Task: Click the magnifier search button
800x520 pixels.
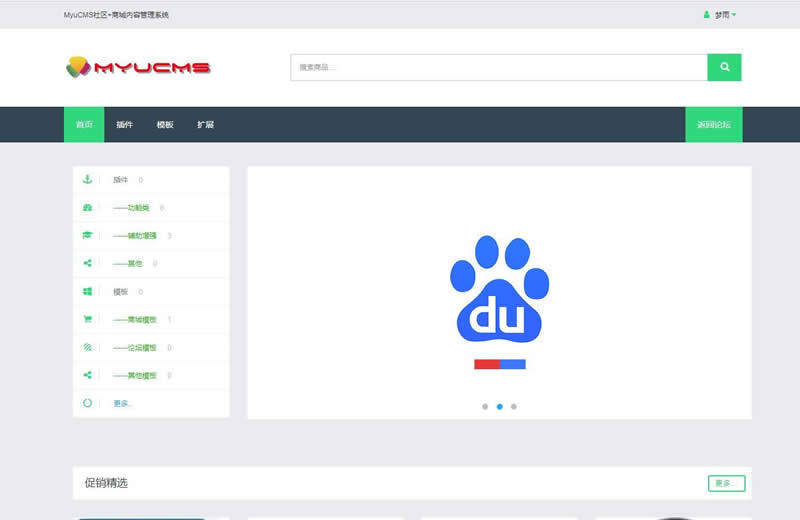Action: [724, 67]
